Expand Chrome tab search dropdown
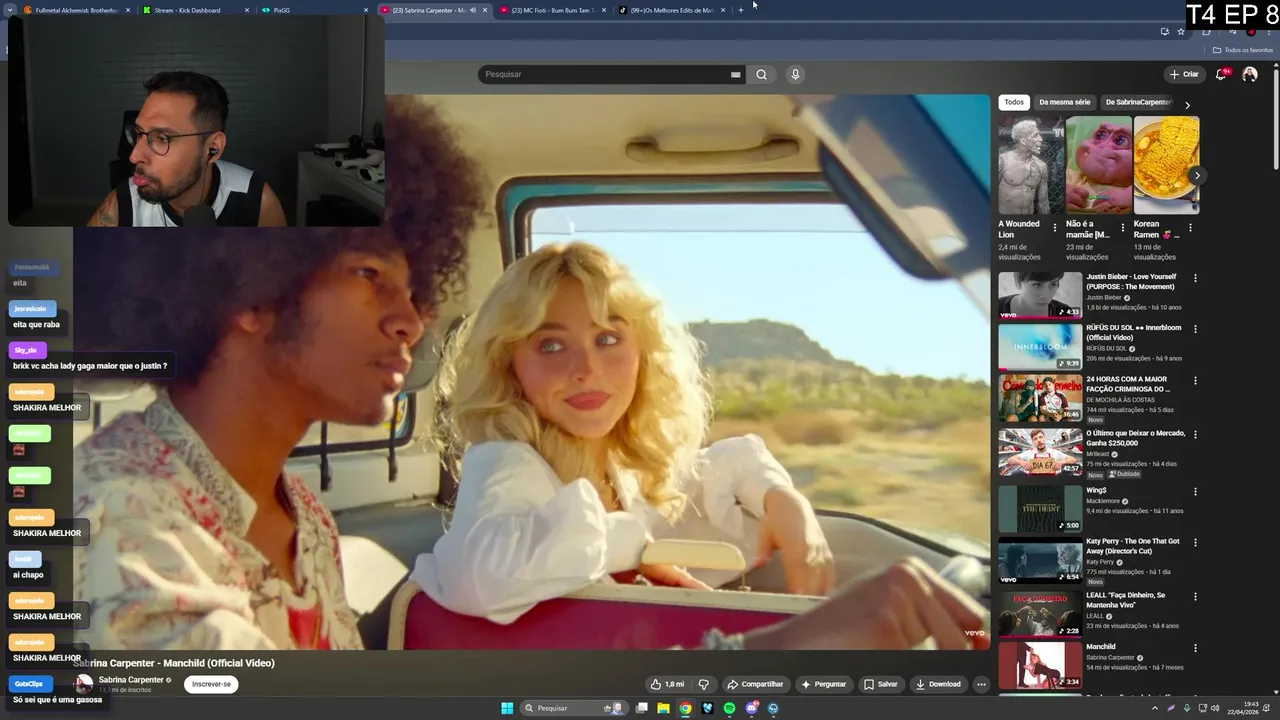The width and height of the screenshot is (1280, 720). click(x=11, y=10)
